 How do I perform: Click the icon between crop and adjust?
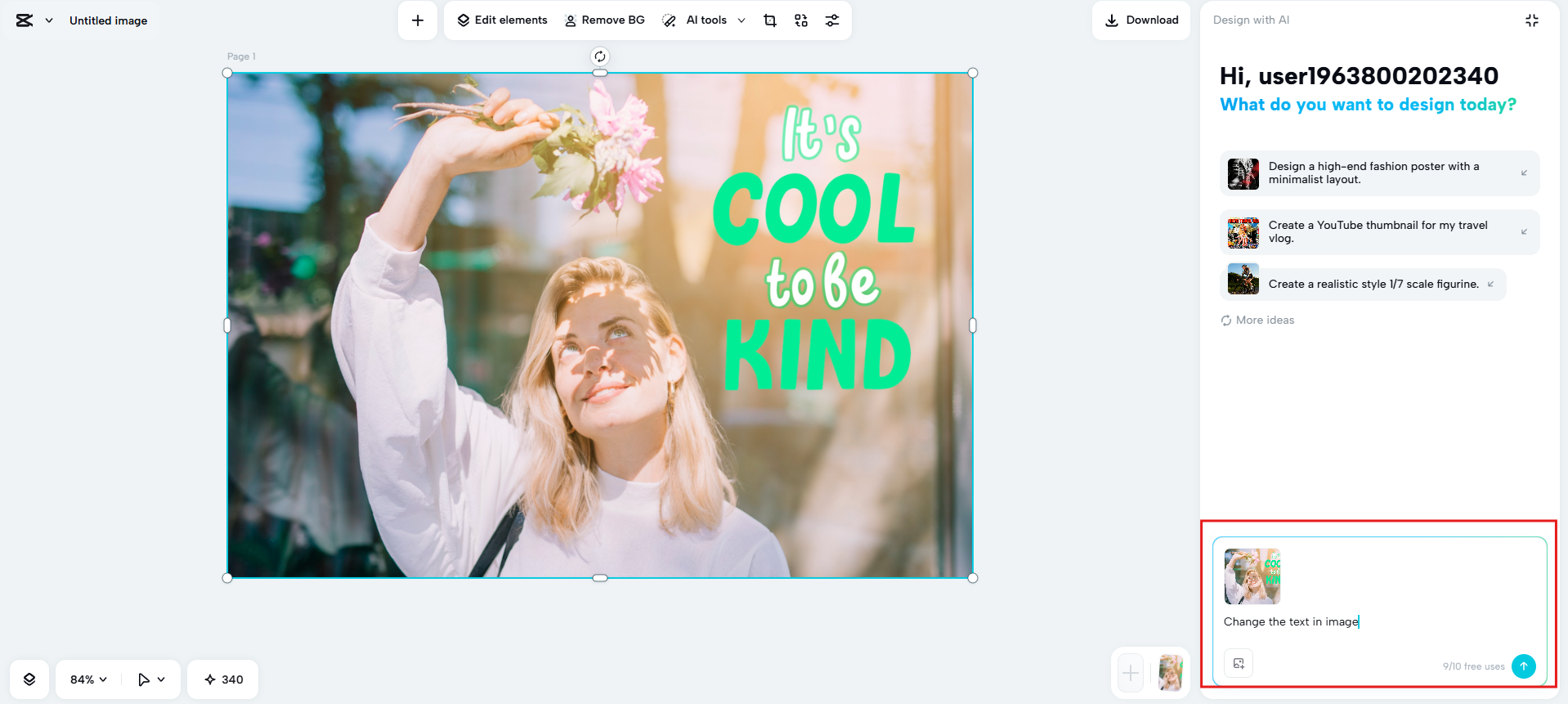pyautogui.click(x=801, y=20)
